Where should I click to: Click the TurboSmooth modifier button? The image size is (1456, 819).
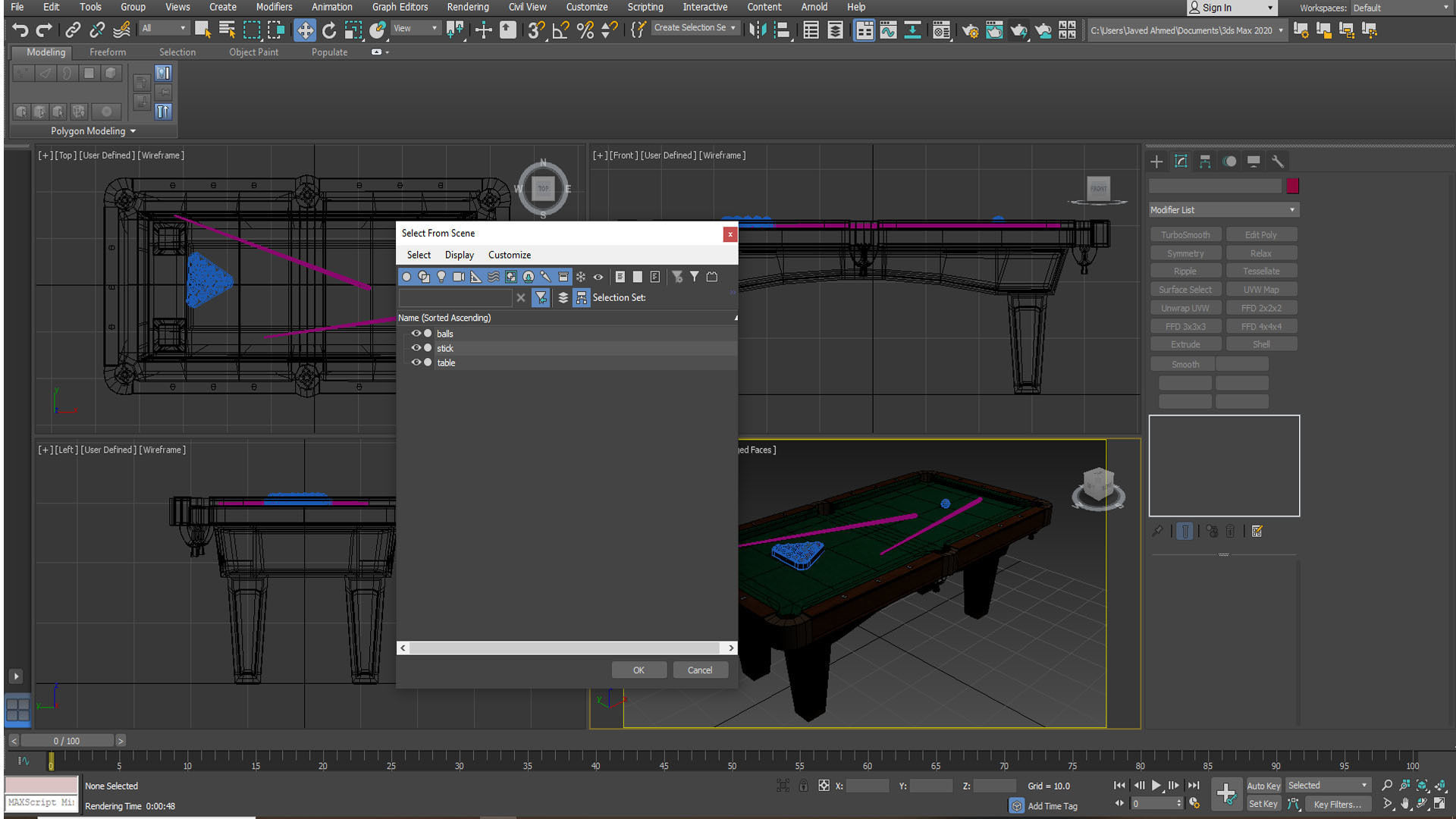coord(1185,235)
